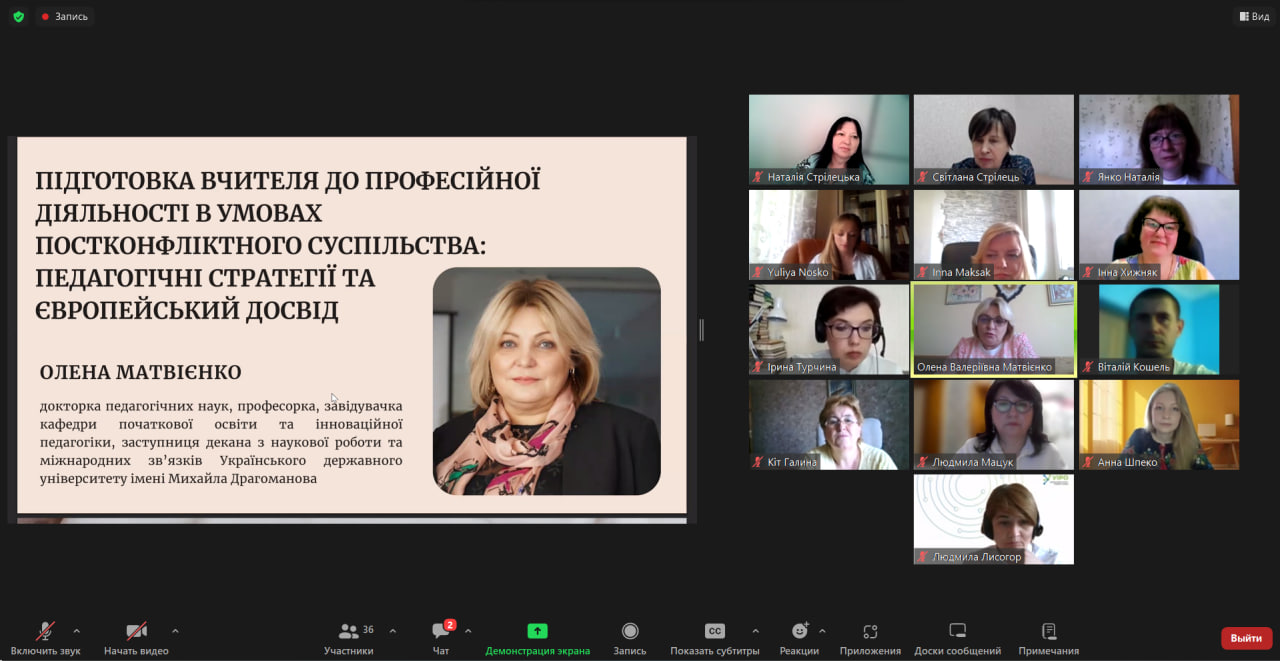The image size is (1280, 661).
Task: Click muted mic icon on Наталія Стрілецька tile
Action: (758, 177)
